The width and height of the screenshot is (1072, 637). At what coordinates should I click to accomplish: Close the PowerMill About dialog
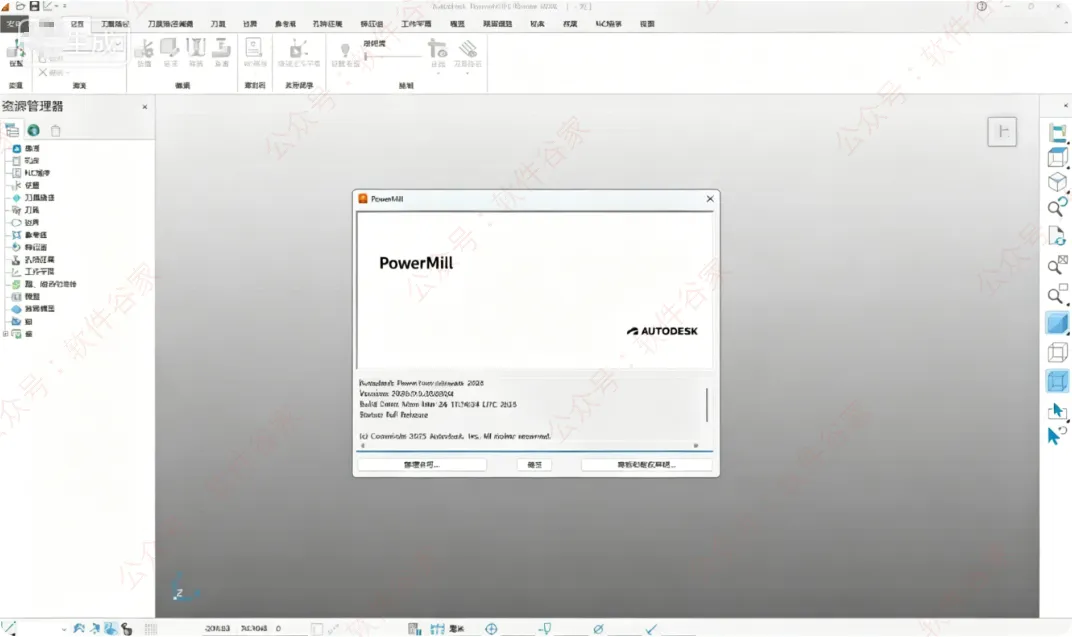click(x=710, y=199)
